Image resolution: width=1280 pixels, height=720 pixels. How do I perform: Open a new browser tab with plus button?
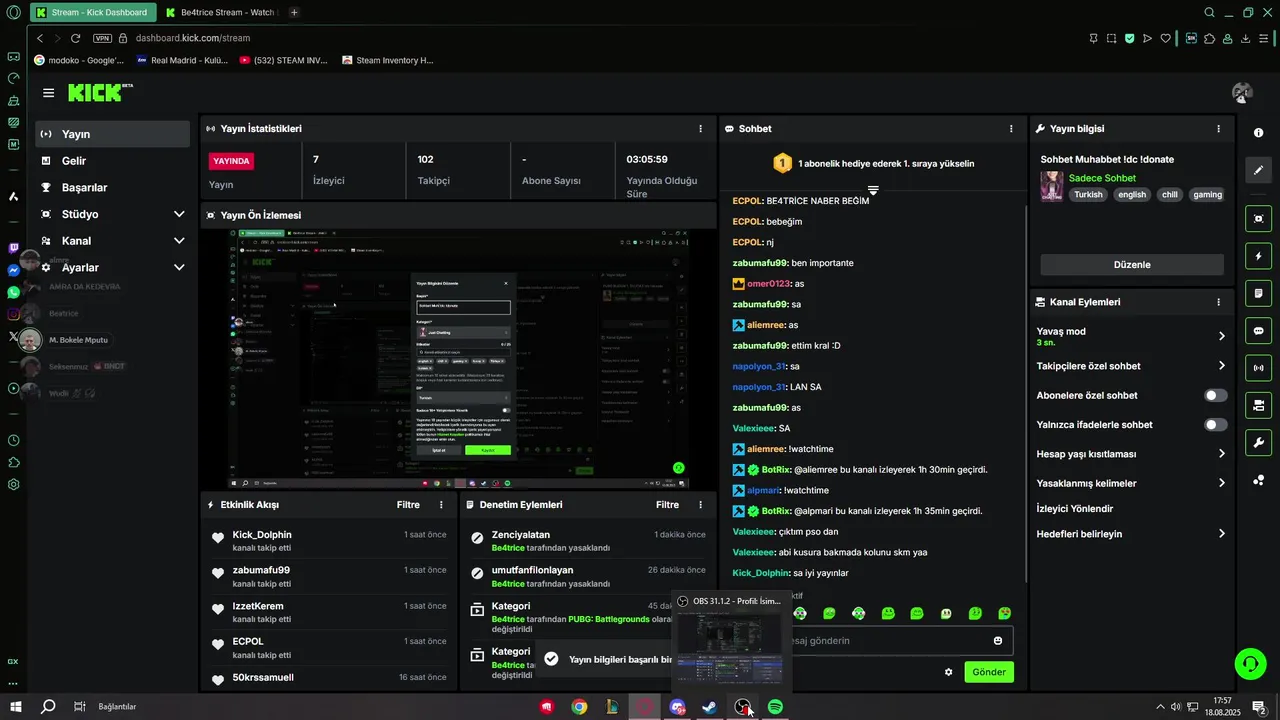coord(293,13)
